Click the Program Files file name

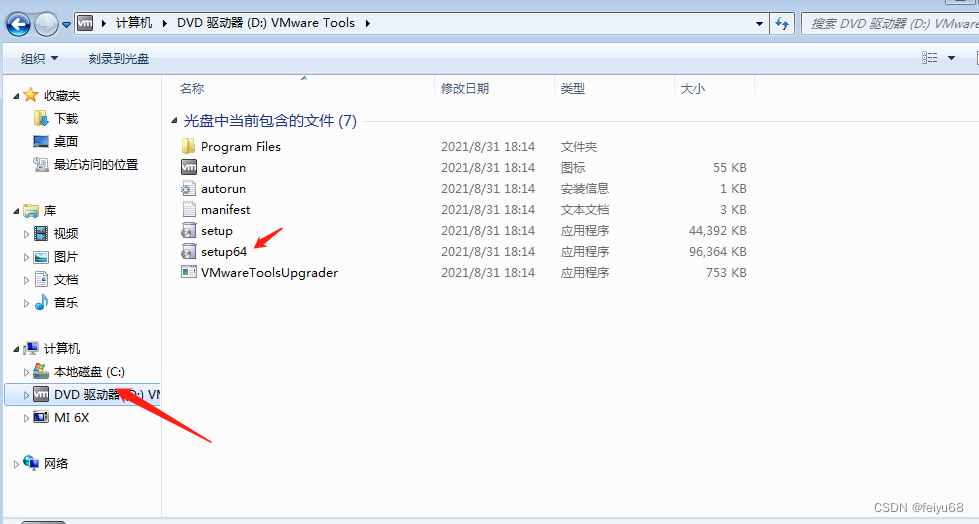[241, 147]
